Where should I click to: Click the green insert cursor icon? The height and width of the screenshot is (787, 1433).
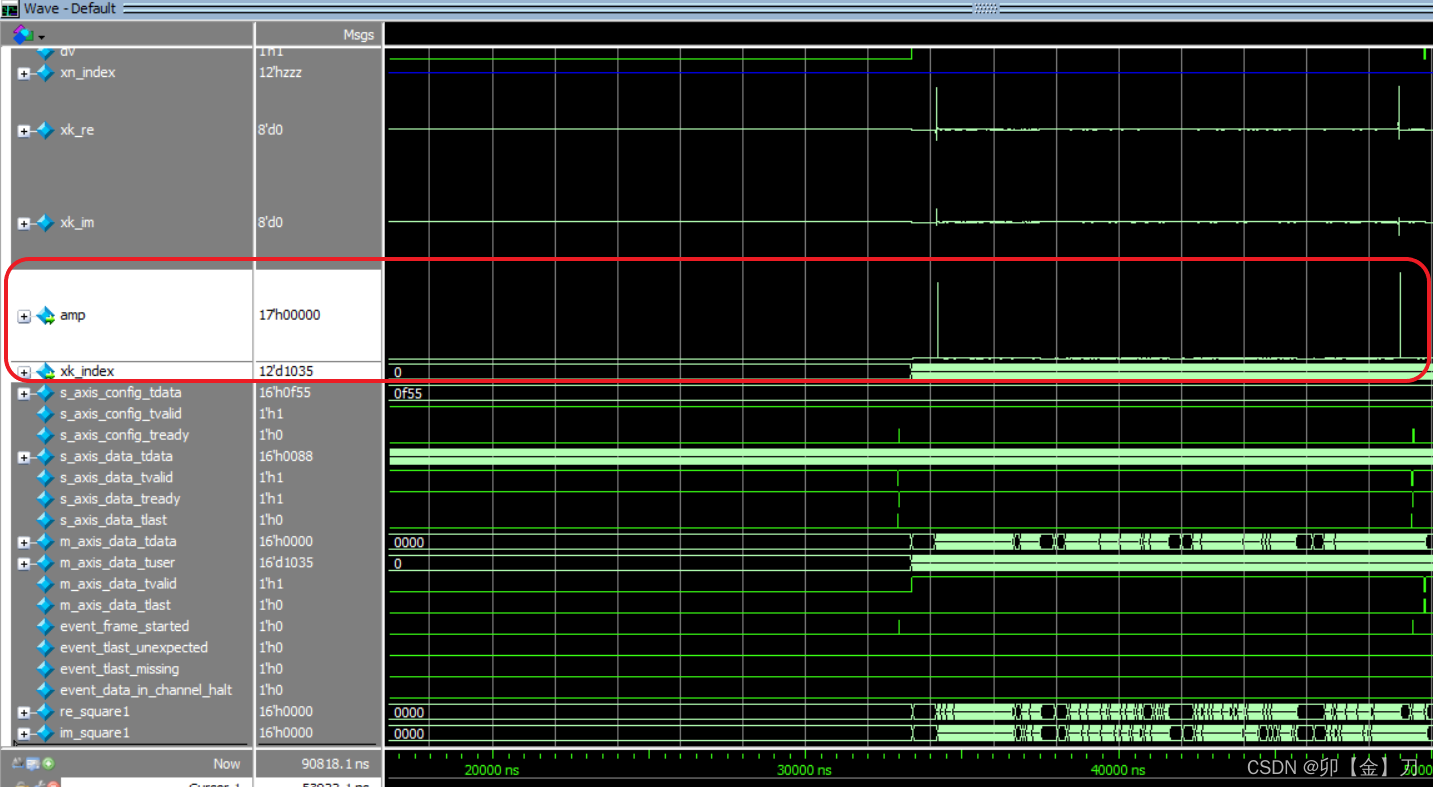tap(48, 763)
